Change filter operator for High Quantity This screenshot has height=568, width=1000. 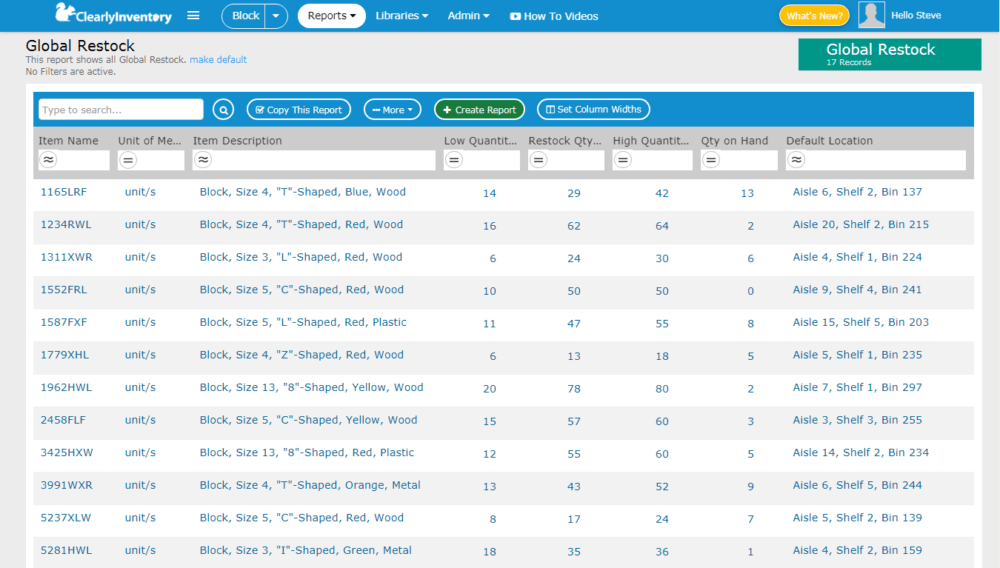[x=623, y=159]
